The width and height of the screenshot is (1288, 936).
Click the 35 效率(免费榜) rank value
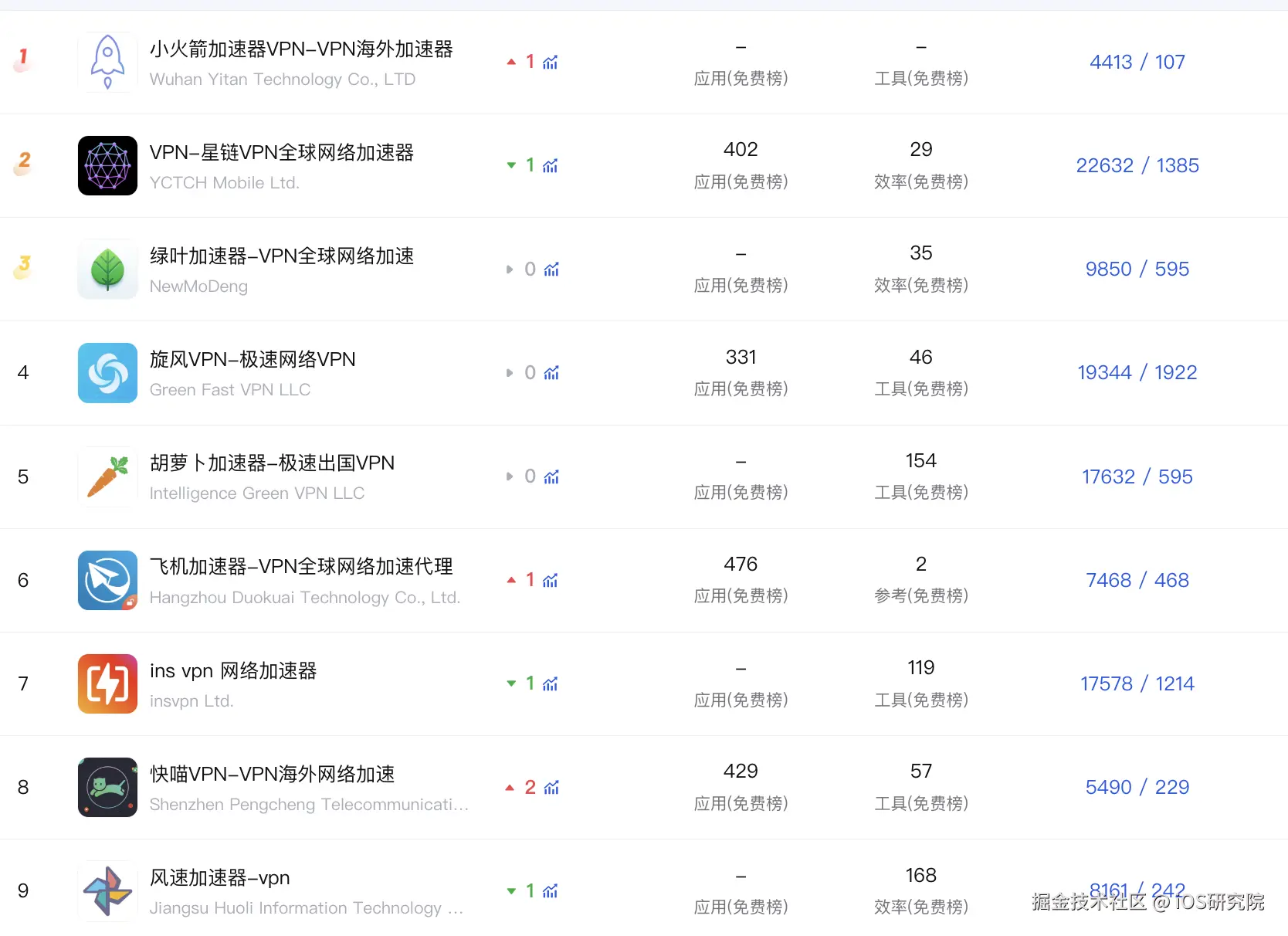921,253
